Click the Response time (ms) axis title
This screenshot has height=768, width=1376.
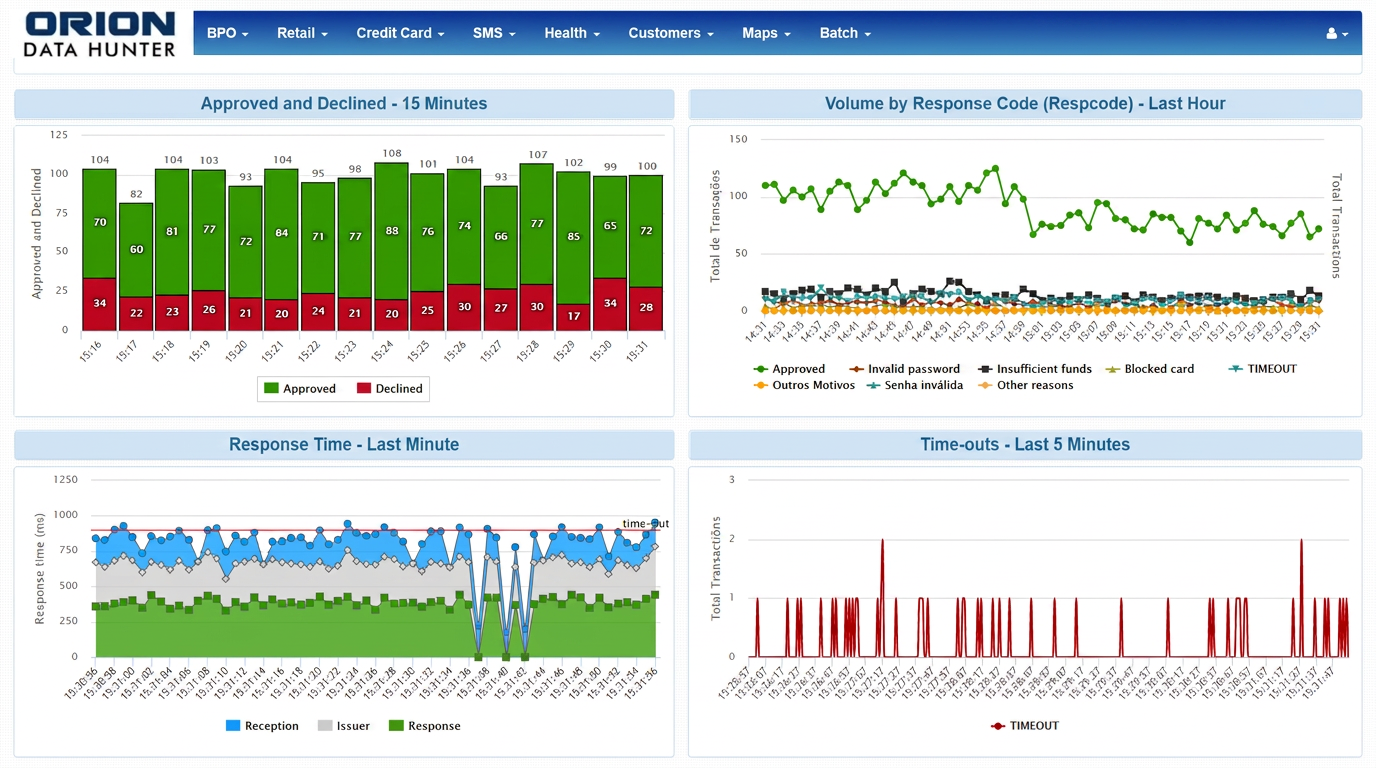click(x=40, y=568)
